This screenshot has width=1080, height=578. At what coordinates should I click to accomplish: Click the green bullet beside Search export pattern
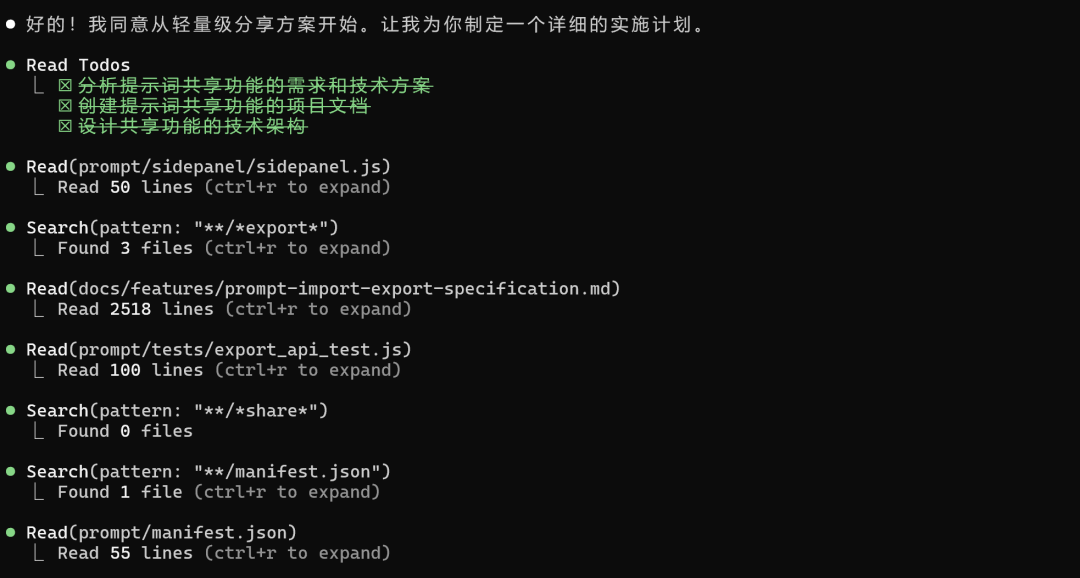10,227
